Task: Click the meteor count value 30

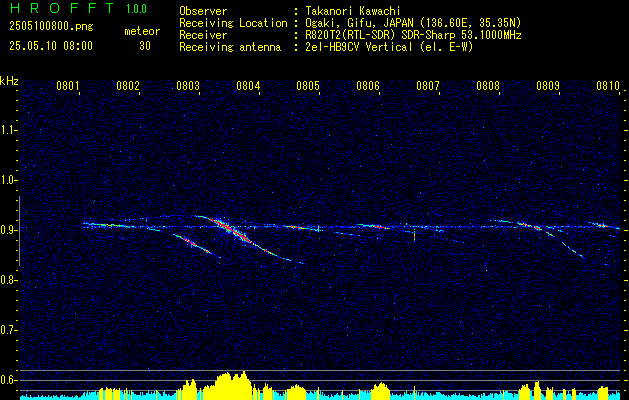Action: click(145, 46)
